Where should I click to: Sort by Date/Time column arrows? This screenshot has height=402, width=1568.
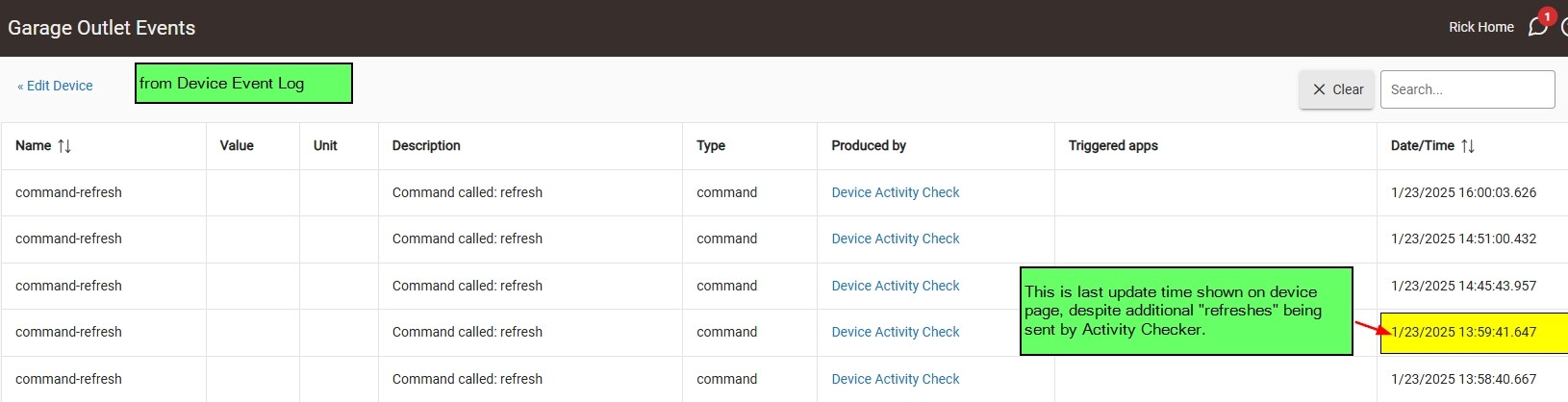point(1467,146)
